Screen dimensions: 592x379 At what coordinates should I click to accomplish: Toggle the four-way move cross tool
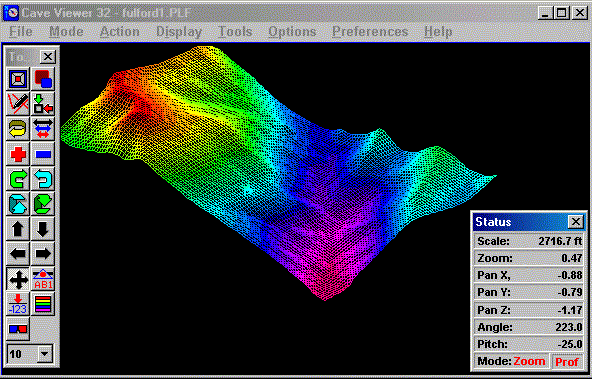18,279
